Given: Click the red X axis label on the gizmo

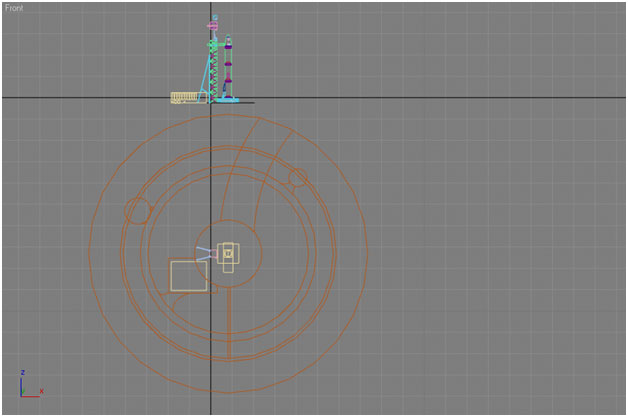Looking at the screenshot, I should tap(41, 391).
